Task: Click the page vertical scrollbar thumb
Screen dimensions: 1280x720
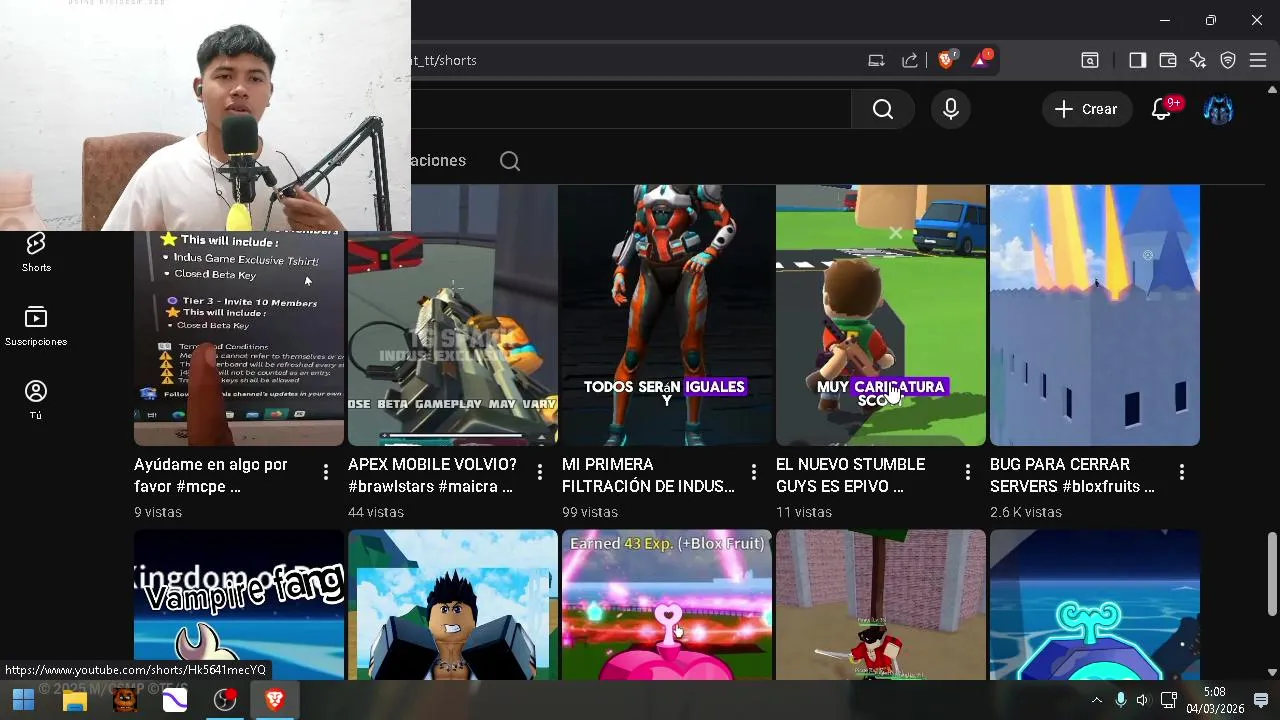Action: click(1272, 574)
